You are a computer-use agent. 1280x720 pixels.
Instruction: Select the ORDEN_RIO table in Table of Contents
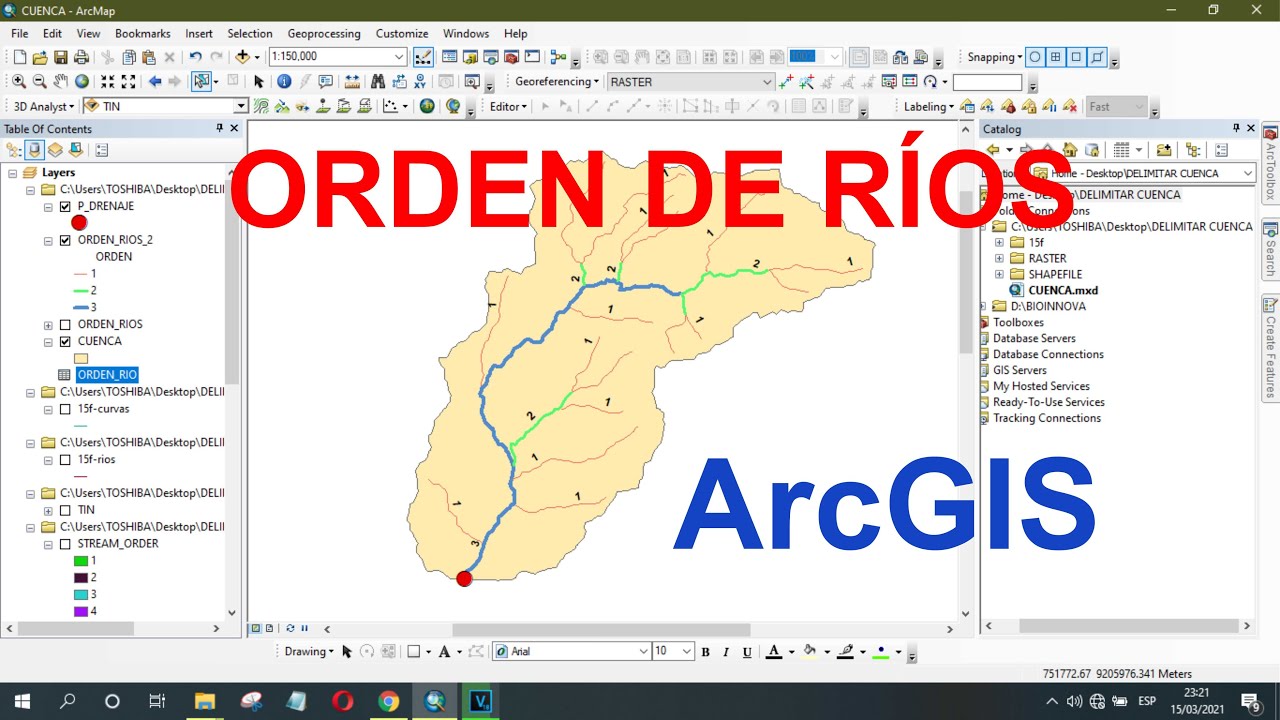pos(107,375)
